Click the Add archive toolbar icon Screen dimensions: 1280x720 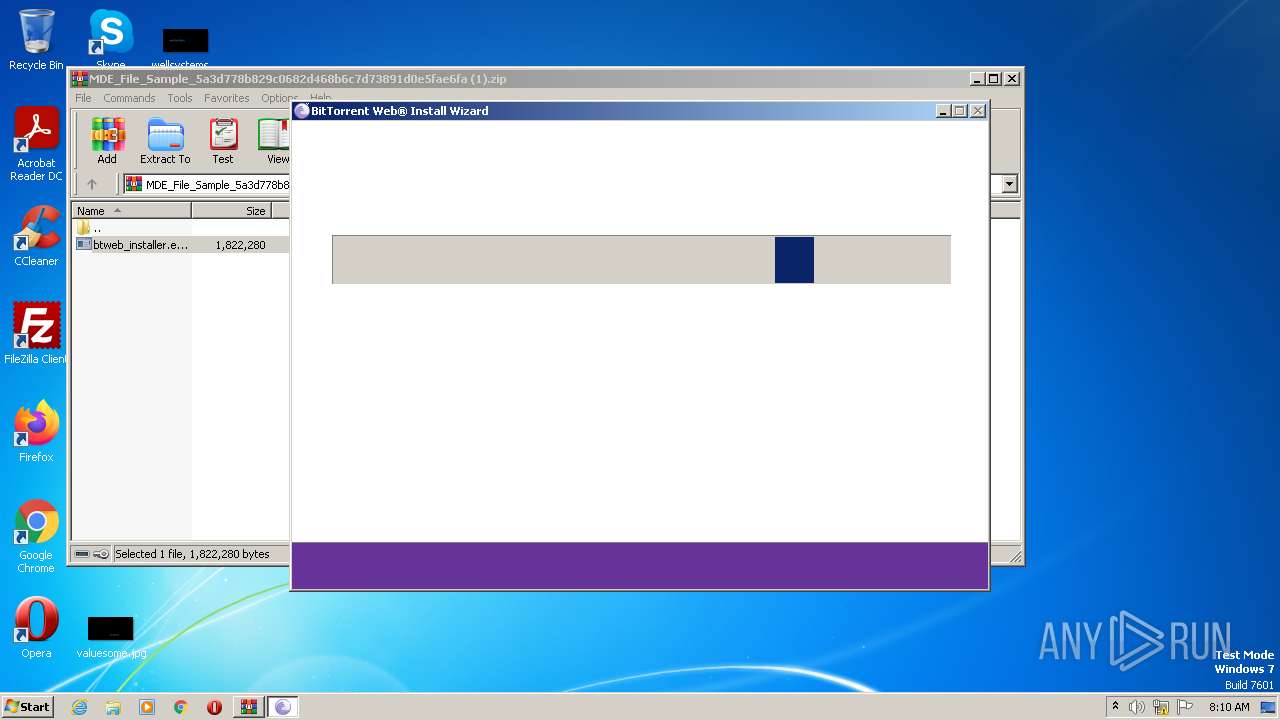pyautogui.click(x=107, y=141)
